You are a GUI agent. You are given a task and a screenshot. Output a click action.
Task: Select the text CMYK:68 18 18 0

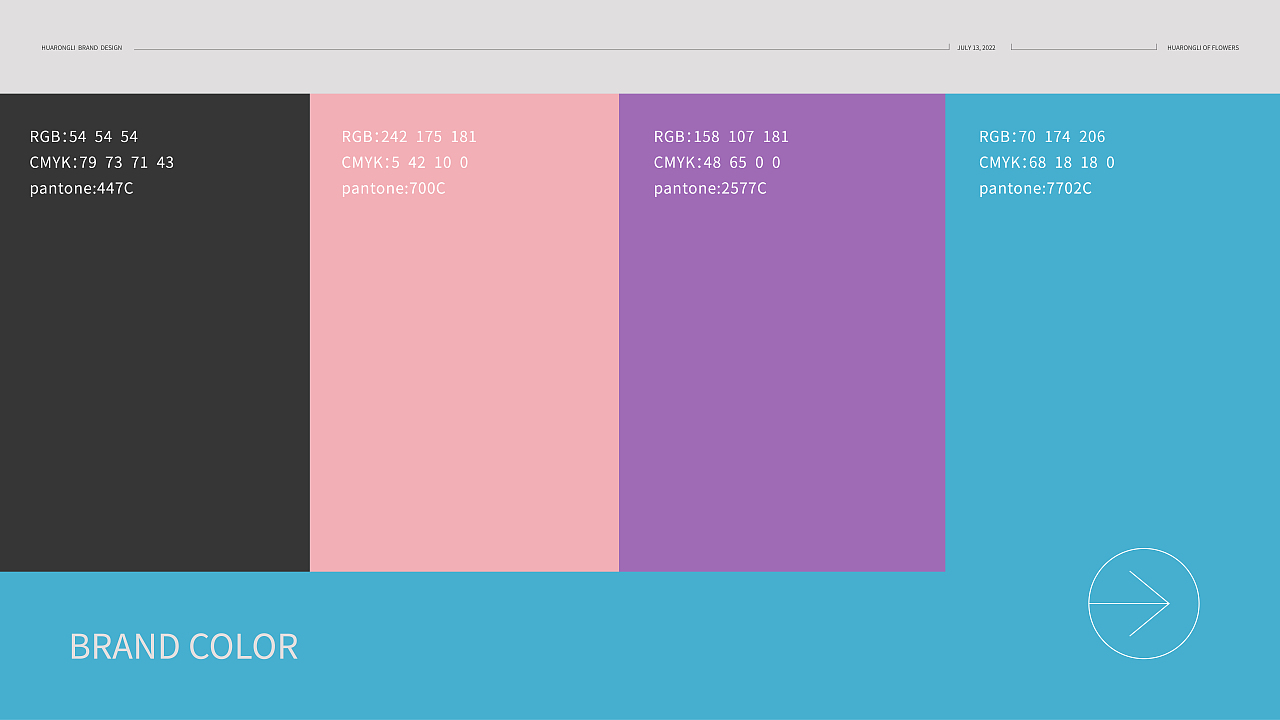coord(1046,162)
